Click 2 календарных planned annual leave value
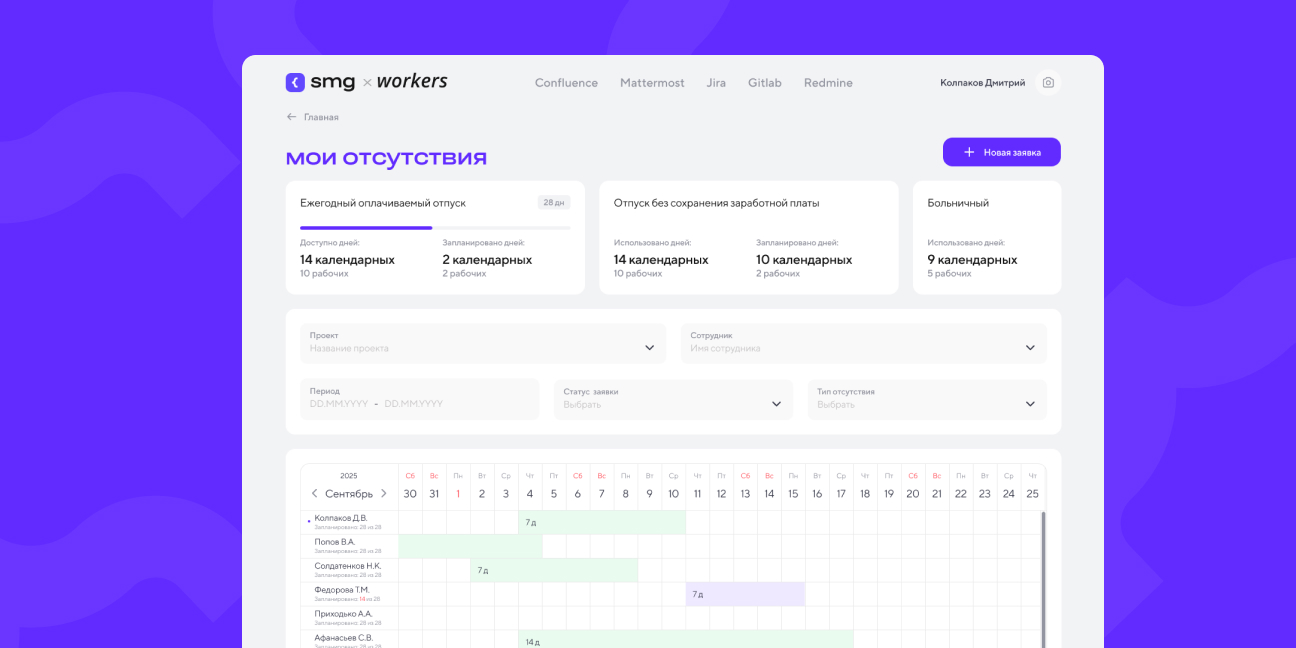 [x=487, y=260]
